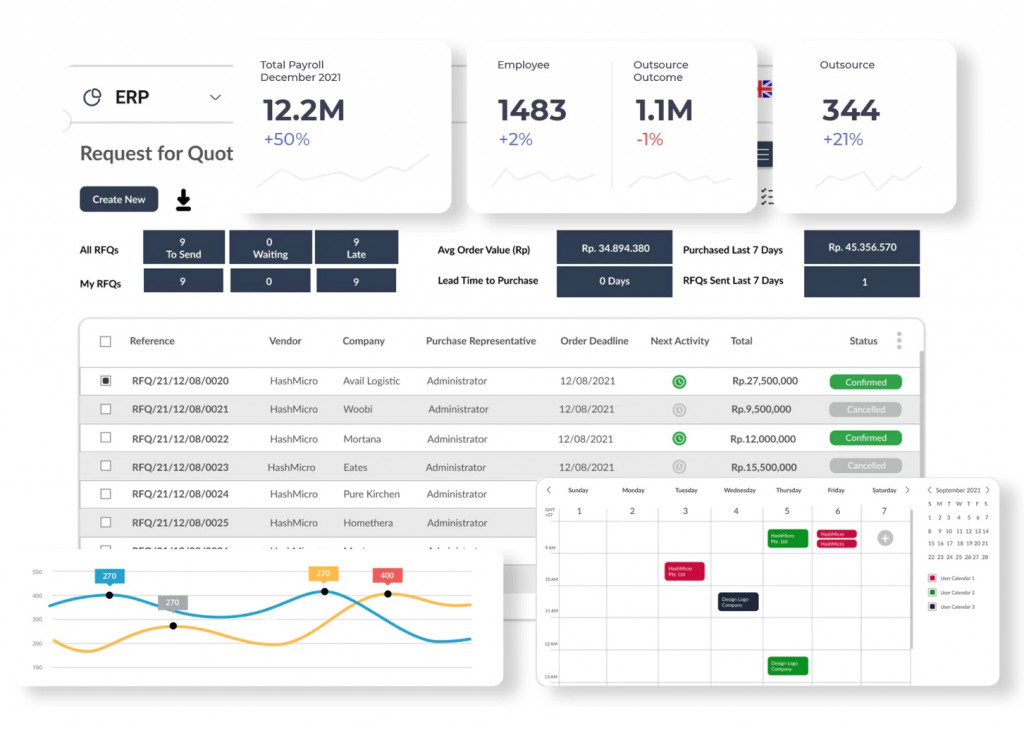Screen dimensions: 1024x730
Task: Go to next week using right chevron
Action: pos(907,490)
